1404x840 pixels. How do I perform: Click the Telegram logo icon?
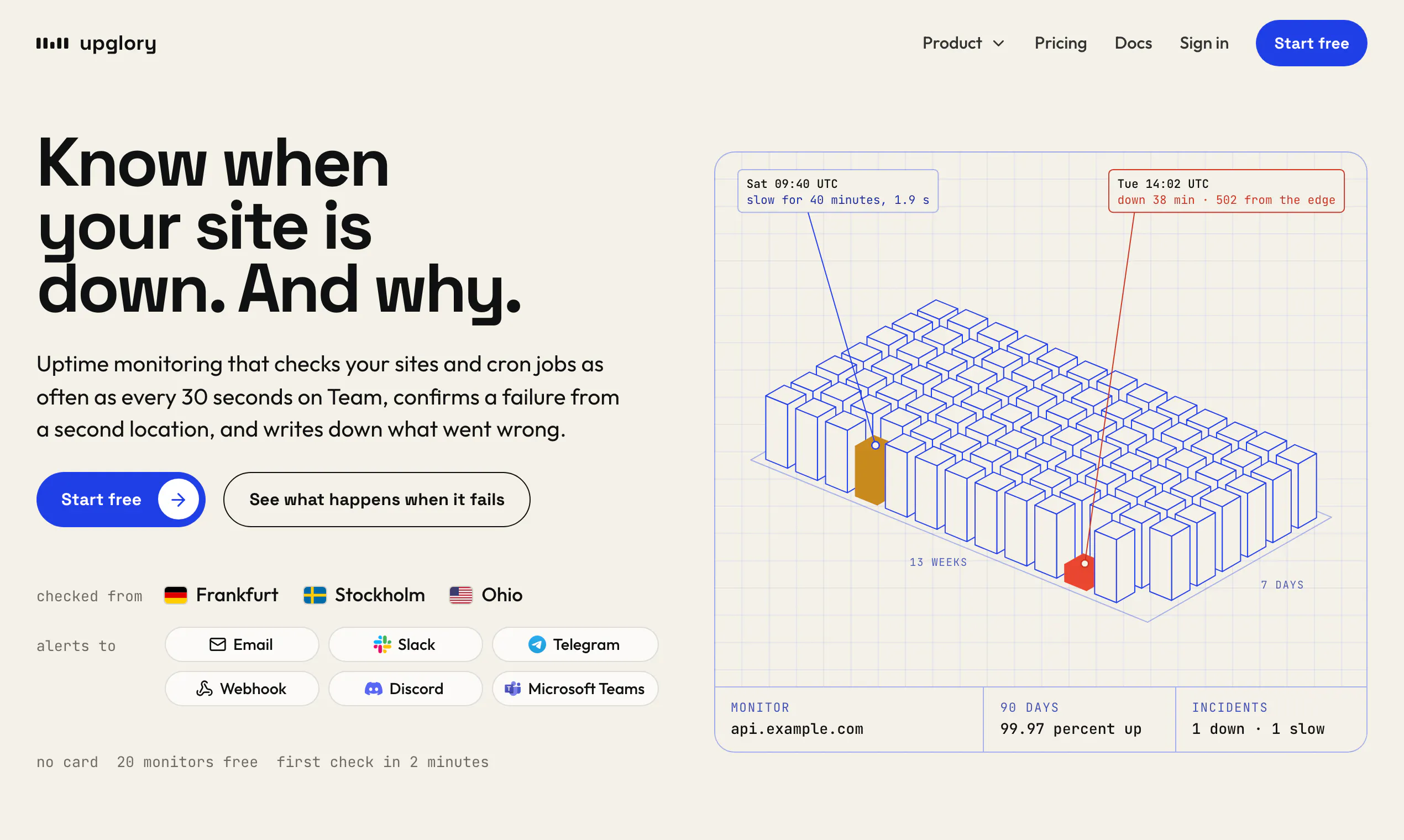tap(537, 644)
